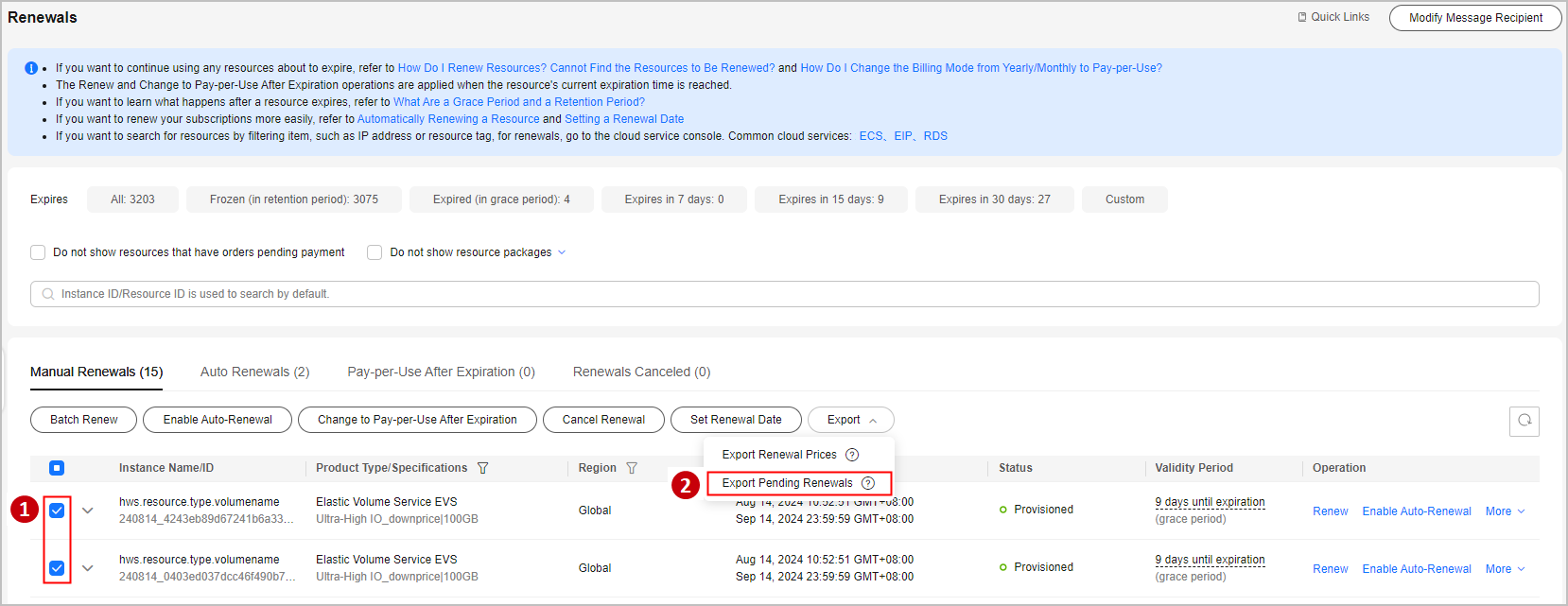Open the Export dropdown button
Screen dimensions: 1568x606
(850, 420)
